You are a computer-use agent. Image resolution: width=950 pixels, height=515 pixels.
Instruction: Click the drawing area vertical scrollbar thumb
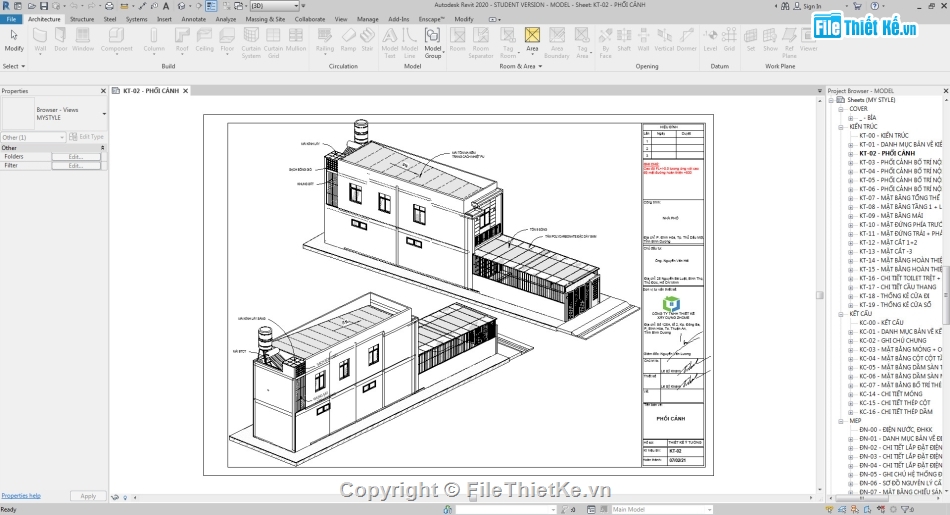click(820, 295)
